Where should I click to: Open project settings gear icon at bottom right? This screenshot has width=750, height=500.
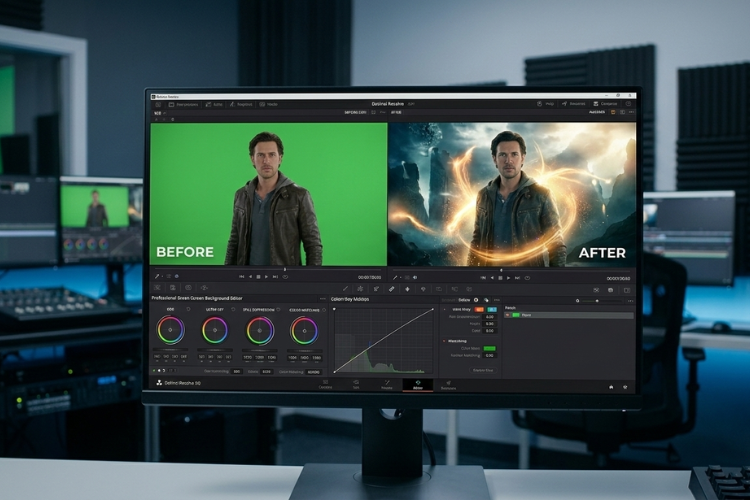click(628, 386)
